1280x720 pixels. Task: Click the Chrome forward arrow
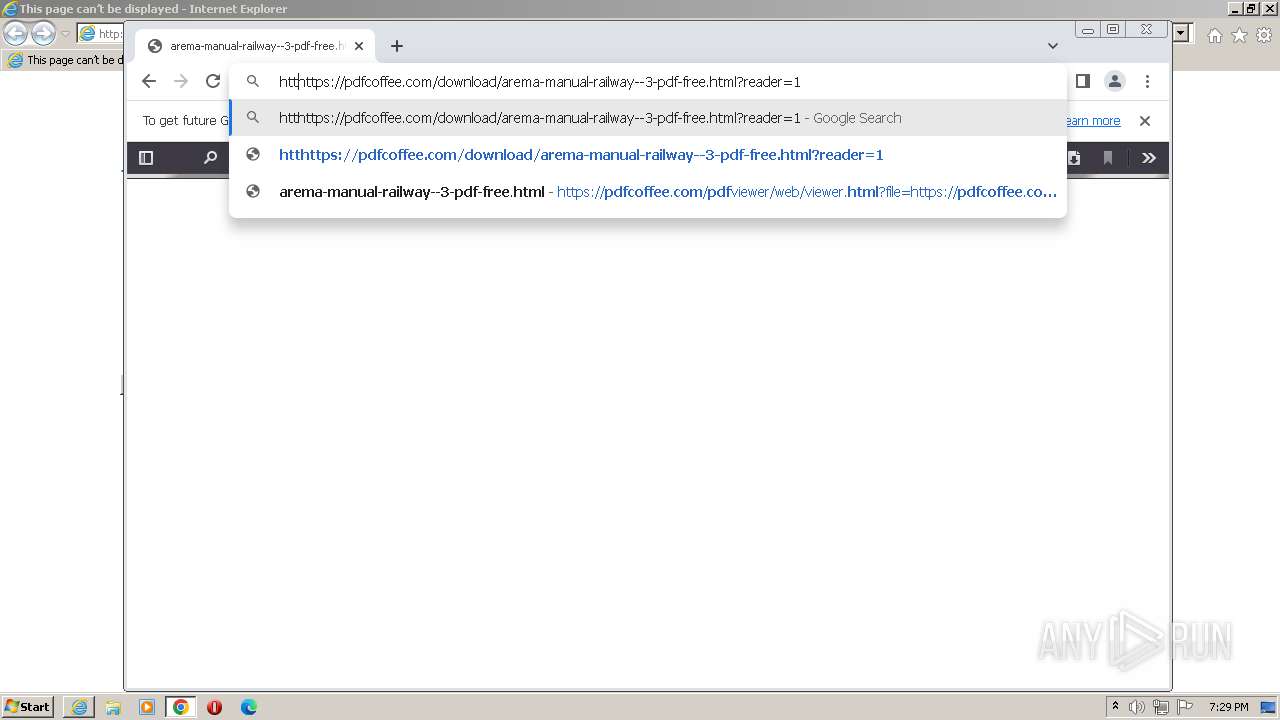click(181, 82)
